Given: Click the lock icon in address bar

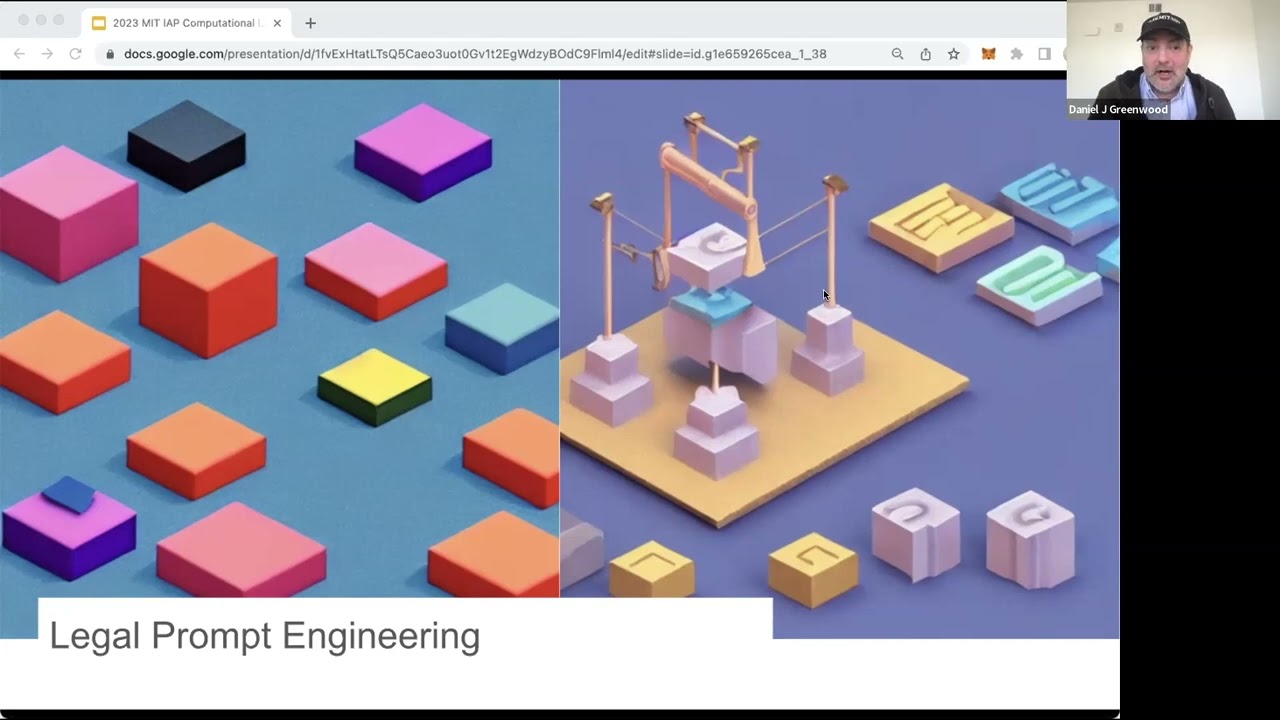Looking at the screenshot, I should coord(111,54).
